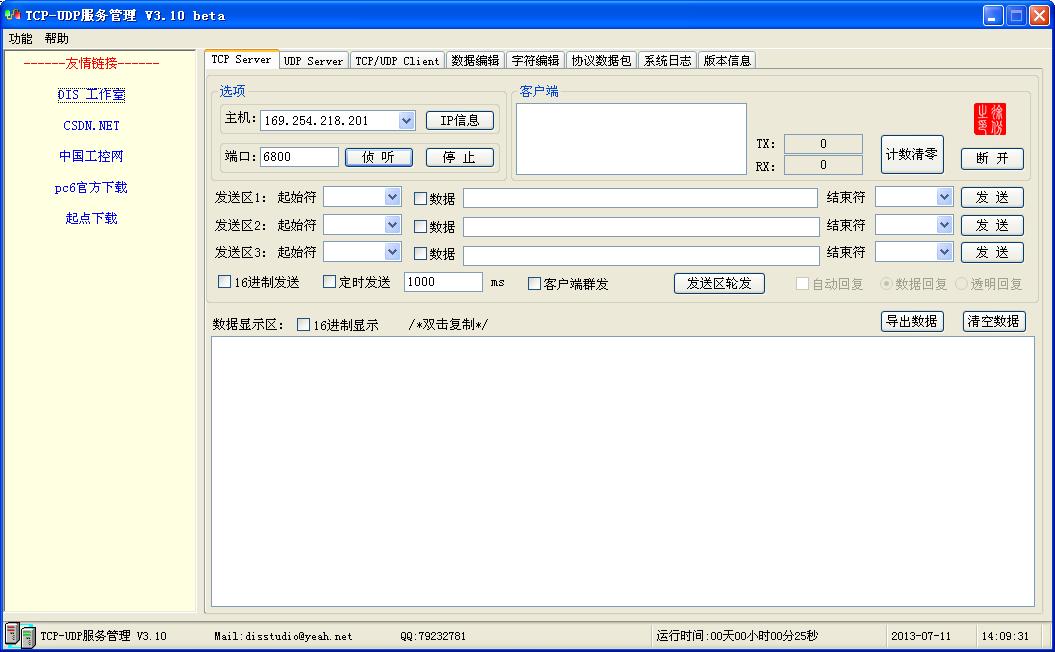The image size is (1055, 652).
Task: Click the red seal logo icon
Action: [x=990, y=119]
